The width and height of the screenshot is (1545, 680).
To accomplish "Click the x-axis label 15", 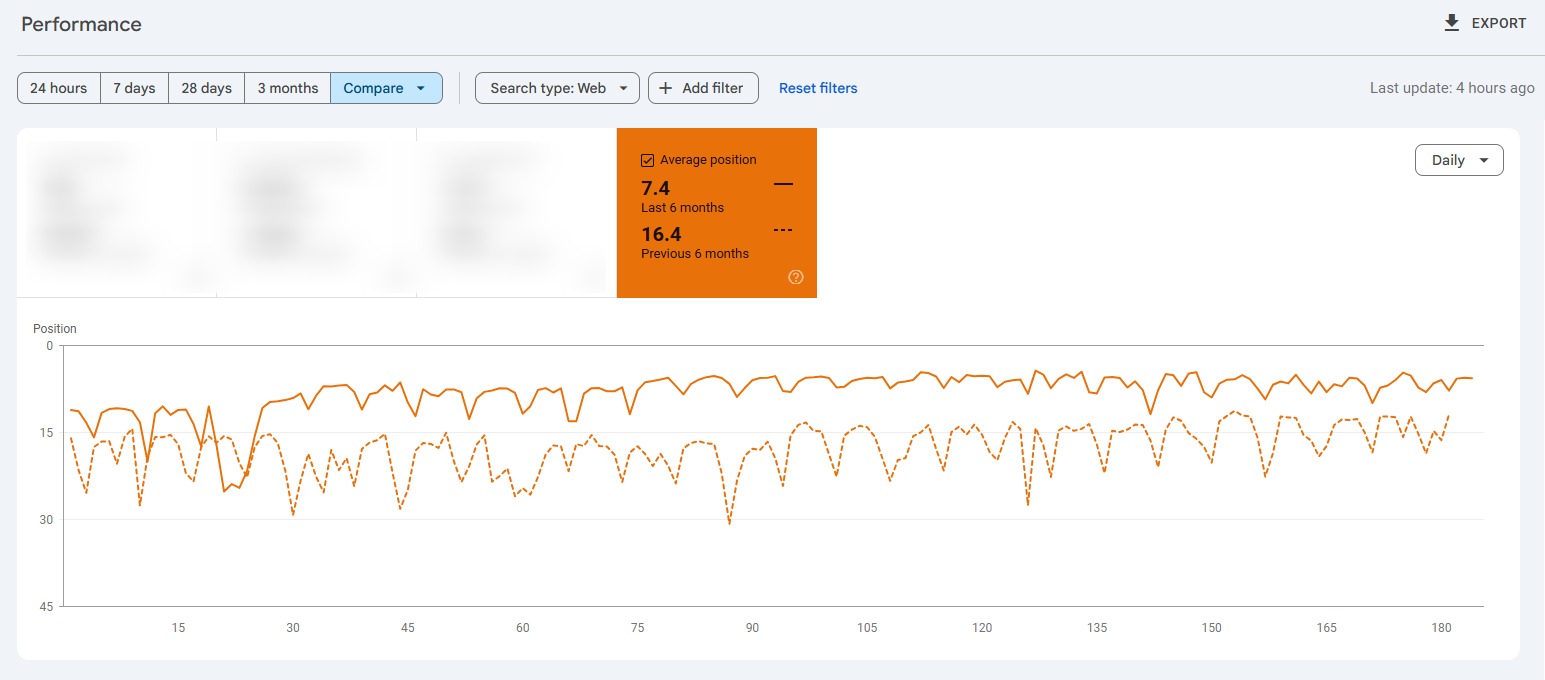I will point(178,628).
